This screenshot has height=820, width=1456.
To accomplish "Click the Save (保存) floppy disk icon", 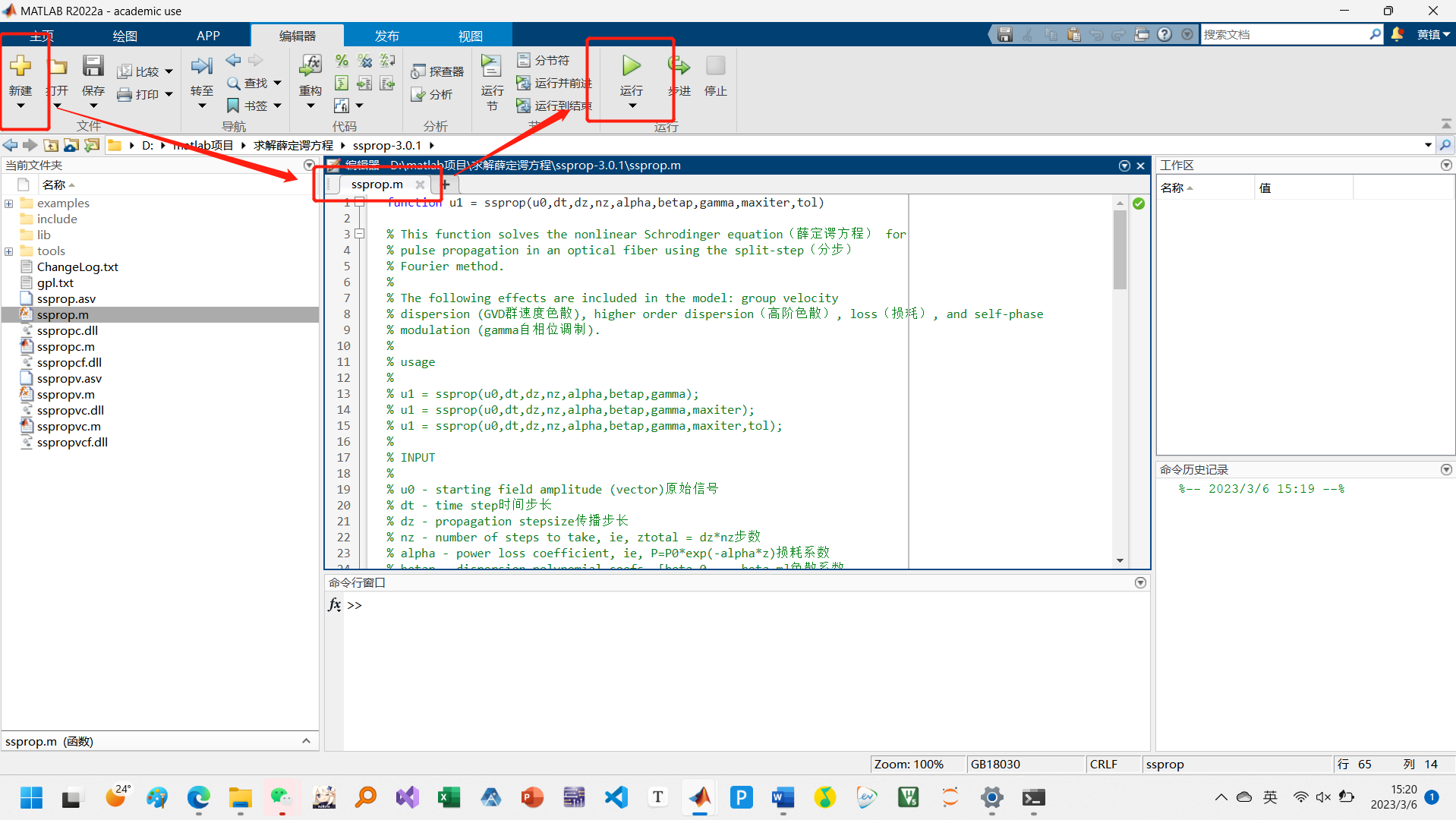I will tap(93, 67).
